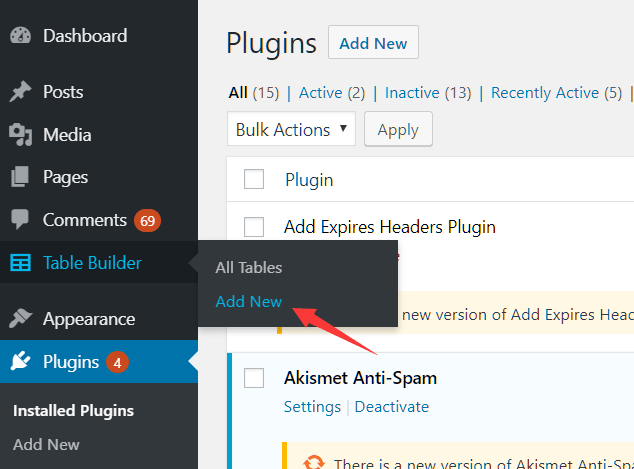Show Recently Active plugins
The height and width of the screenshot is (469, 634).
point(545,93)
